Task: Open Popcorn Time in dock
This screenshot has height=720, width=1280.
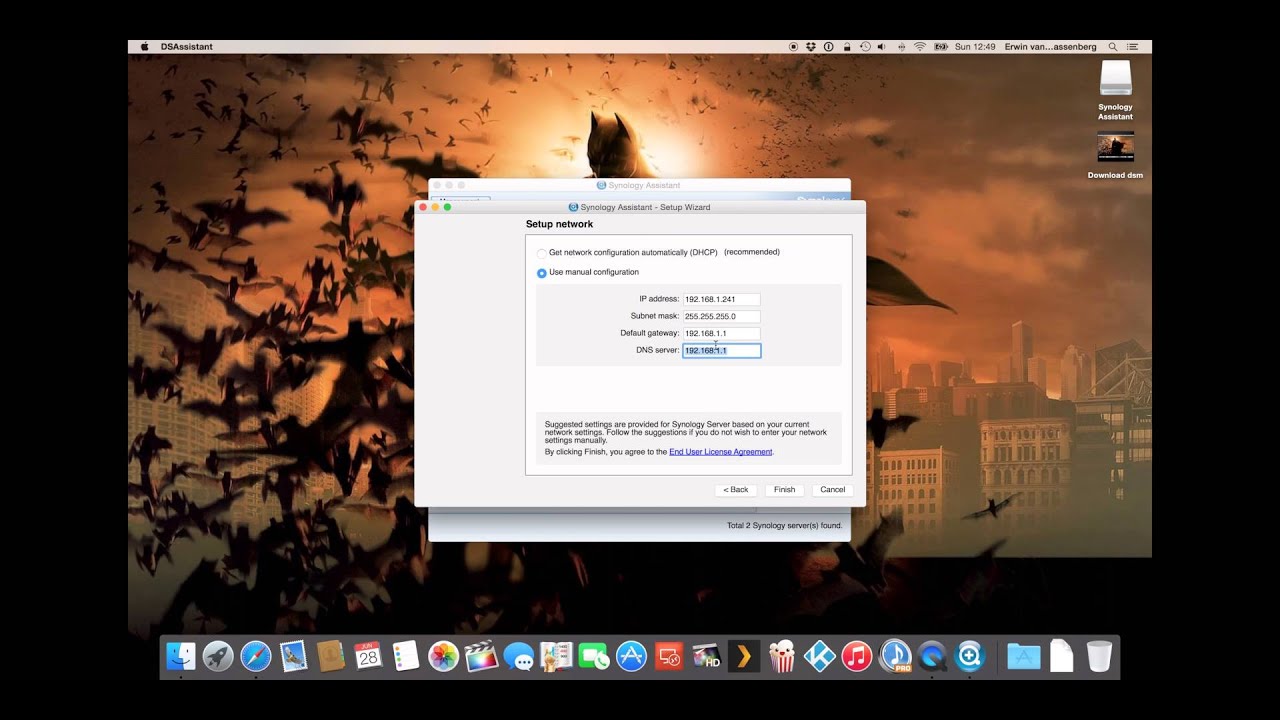Action: [781, 656]
